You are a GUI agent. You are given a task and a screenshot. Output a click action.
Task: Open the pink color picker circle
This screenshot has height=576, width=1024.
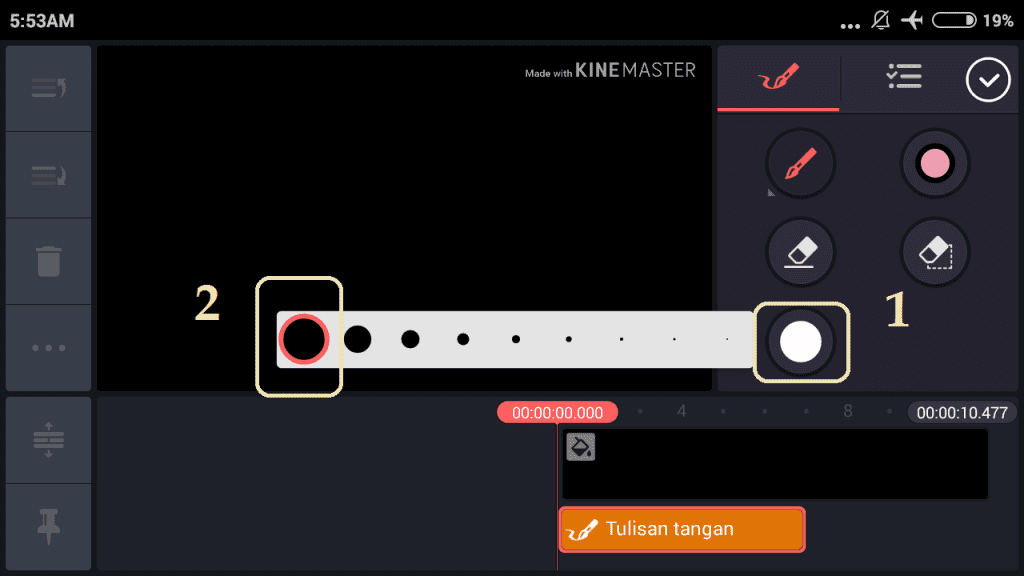coord(935,163)
